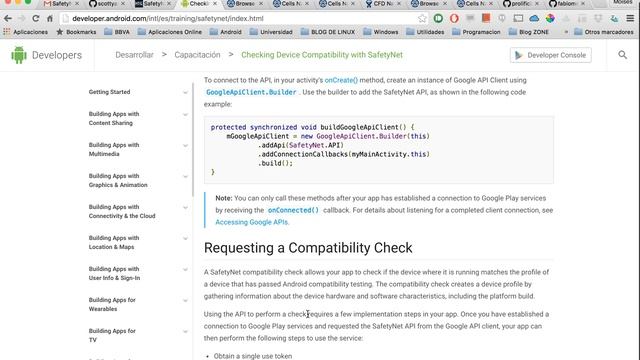Click the Requesting a Compatibility Check heading

coord(308,248)
